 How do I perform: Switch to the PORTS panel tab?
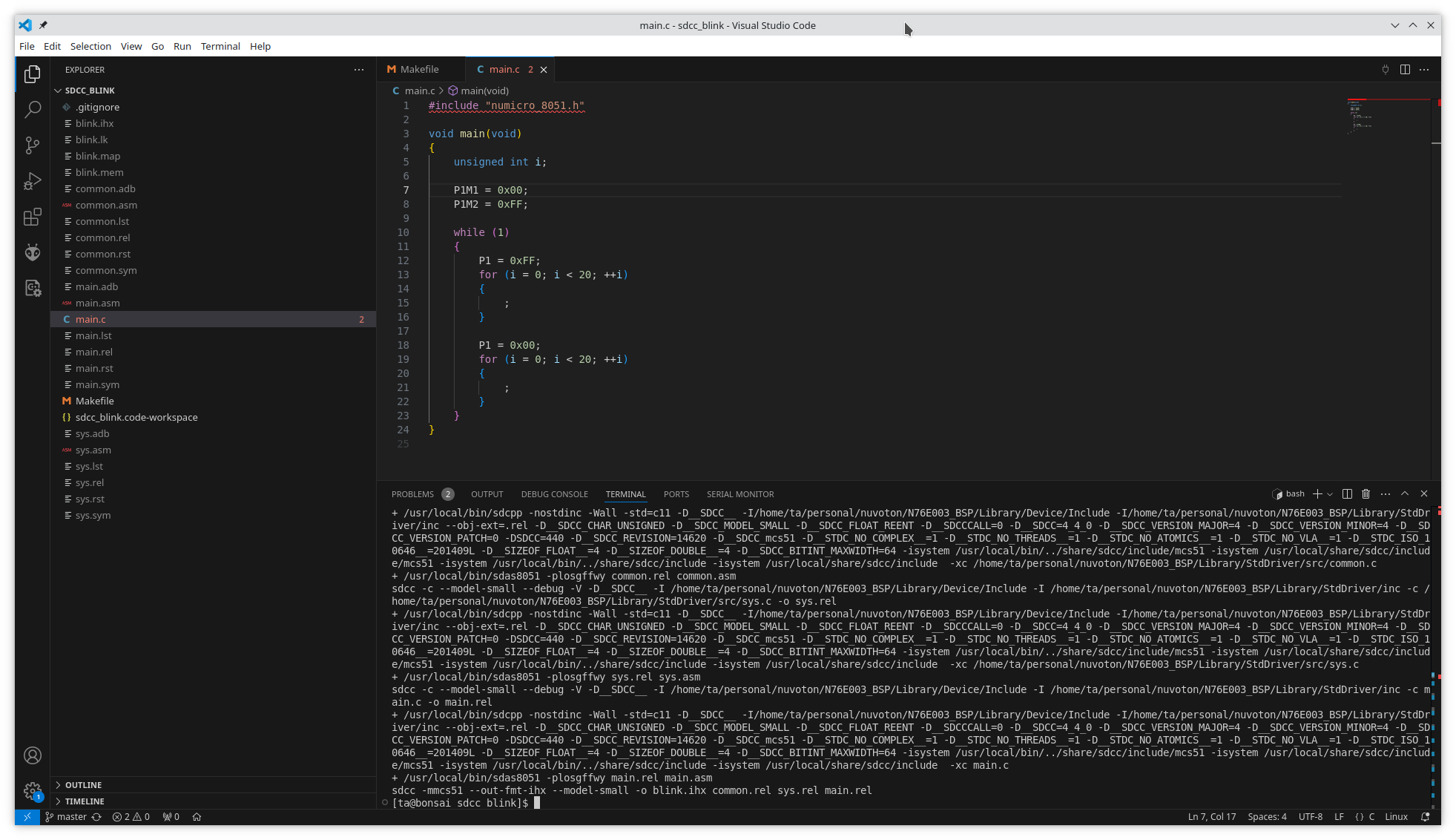[676, 494]
